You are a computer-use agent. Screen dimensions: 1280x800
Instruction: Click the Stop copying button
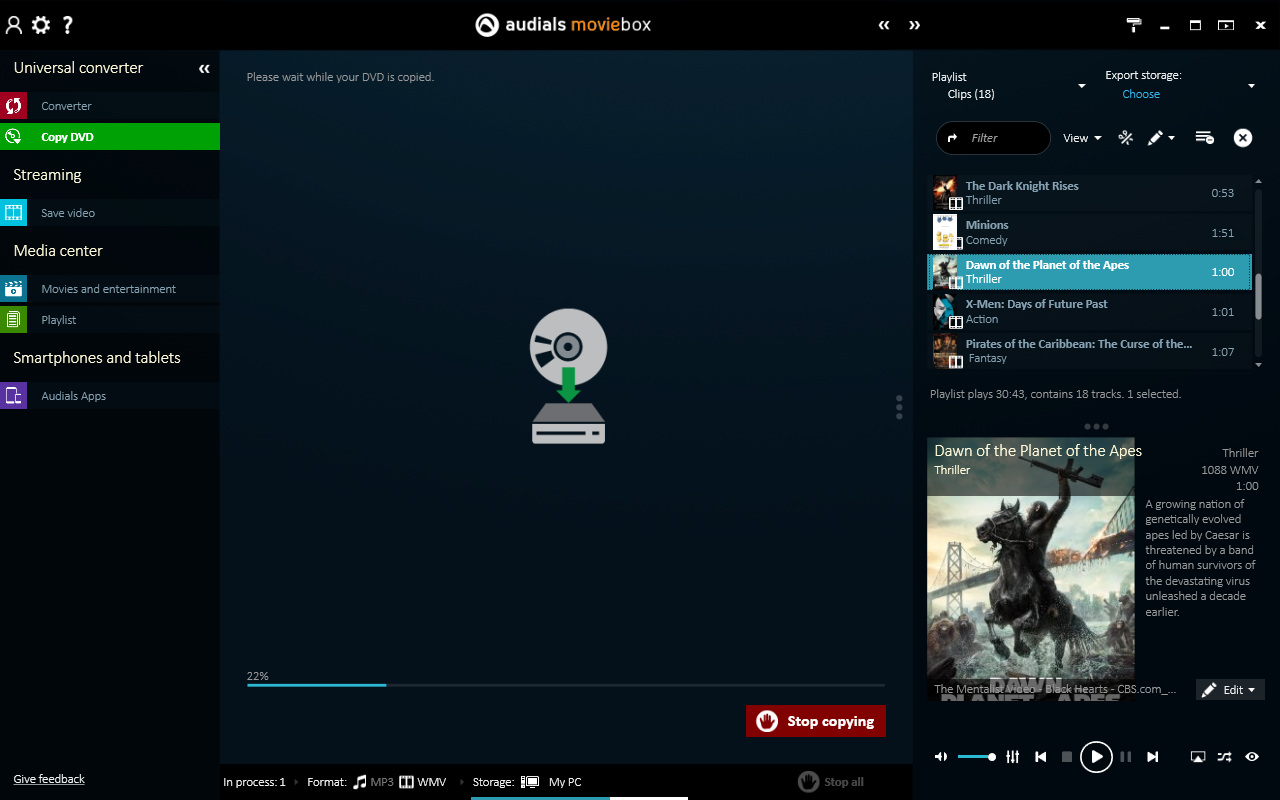[815, 721]
